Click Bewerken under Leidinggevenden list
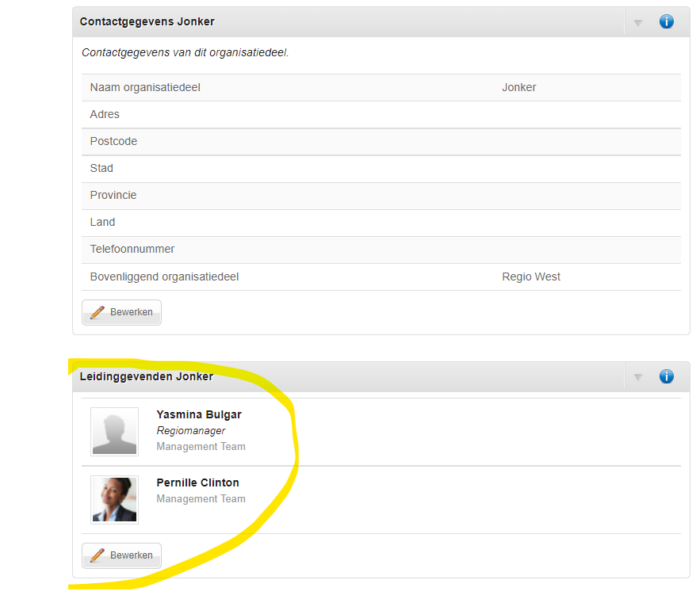This screenshot has width=700, height=595. 121,555
